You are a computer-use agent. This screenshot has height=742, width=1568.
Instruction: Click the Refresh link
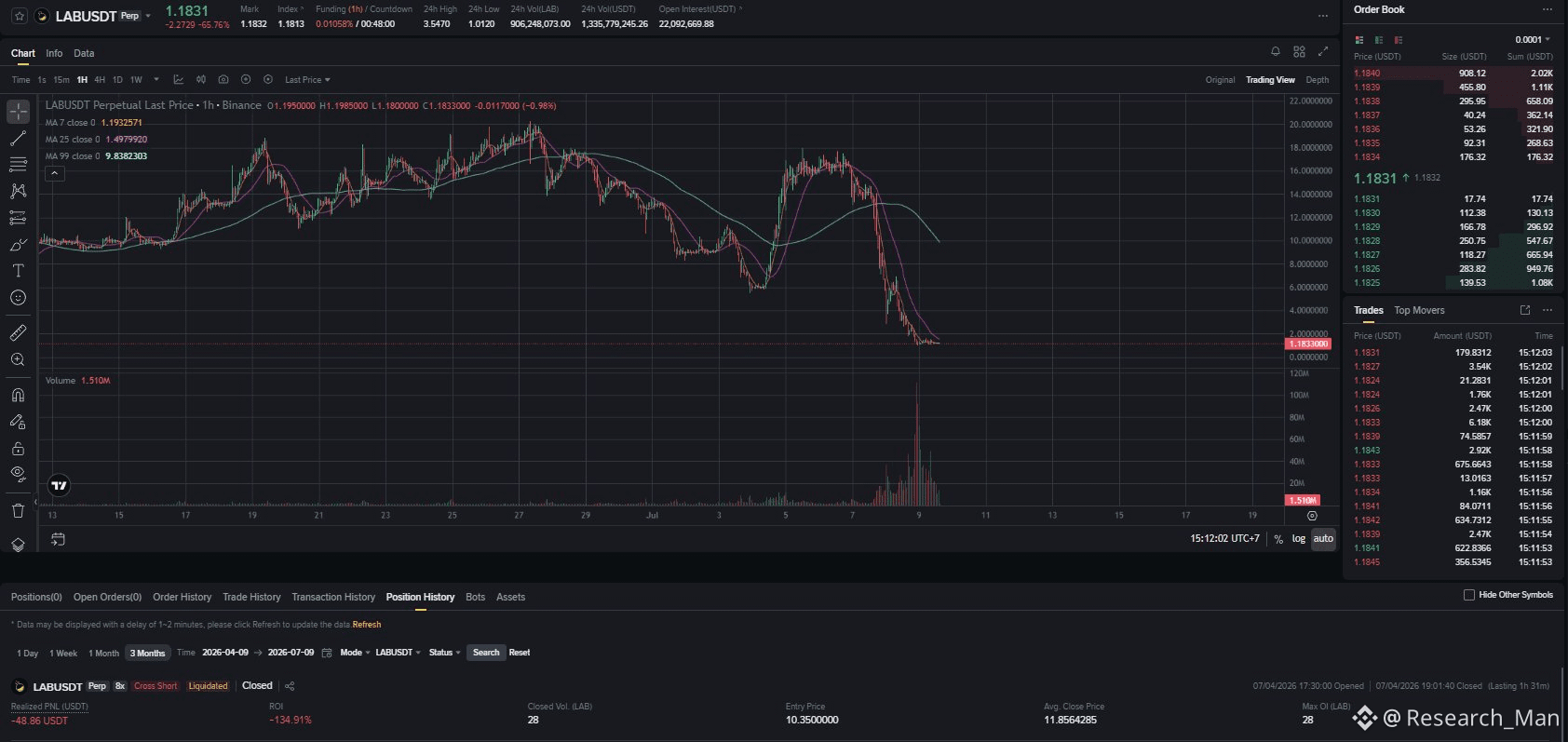click(367, 625)
